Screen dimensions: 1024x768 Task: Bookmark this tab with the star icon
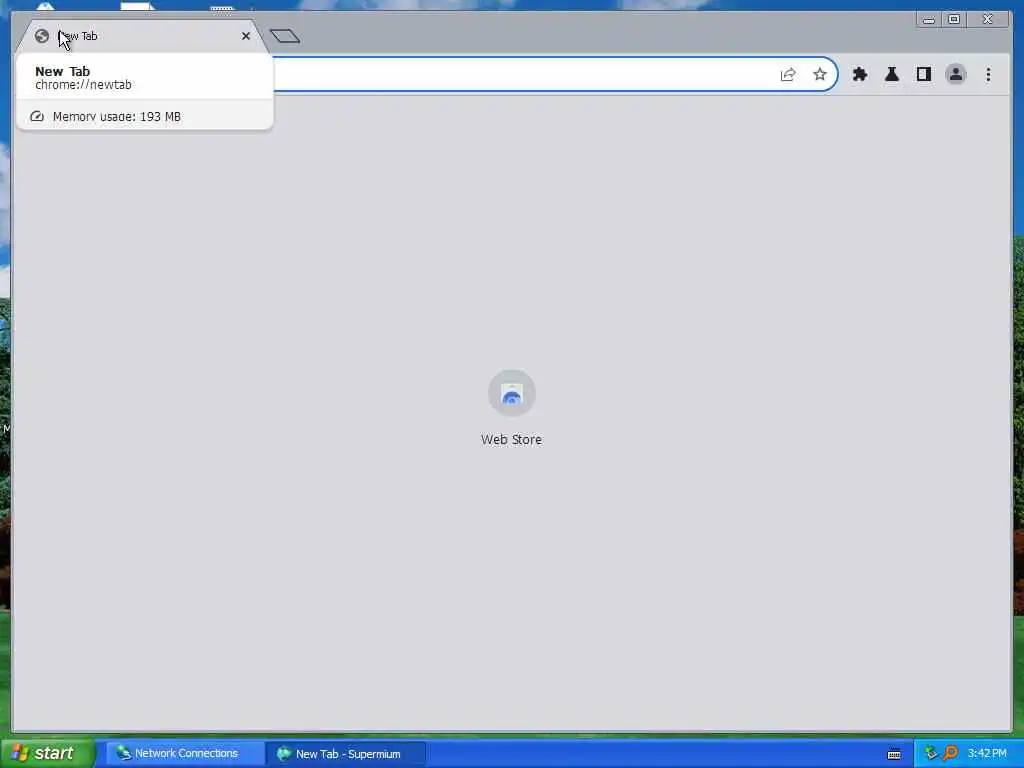pyautogui.click(x=820, y=74)
